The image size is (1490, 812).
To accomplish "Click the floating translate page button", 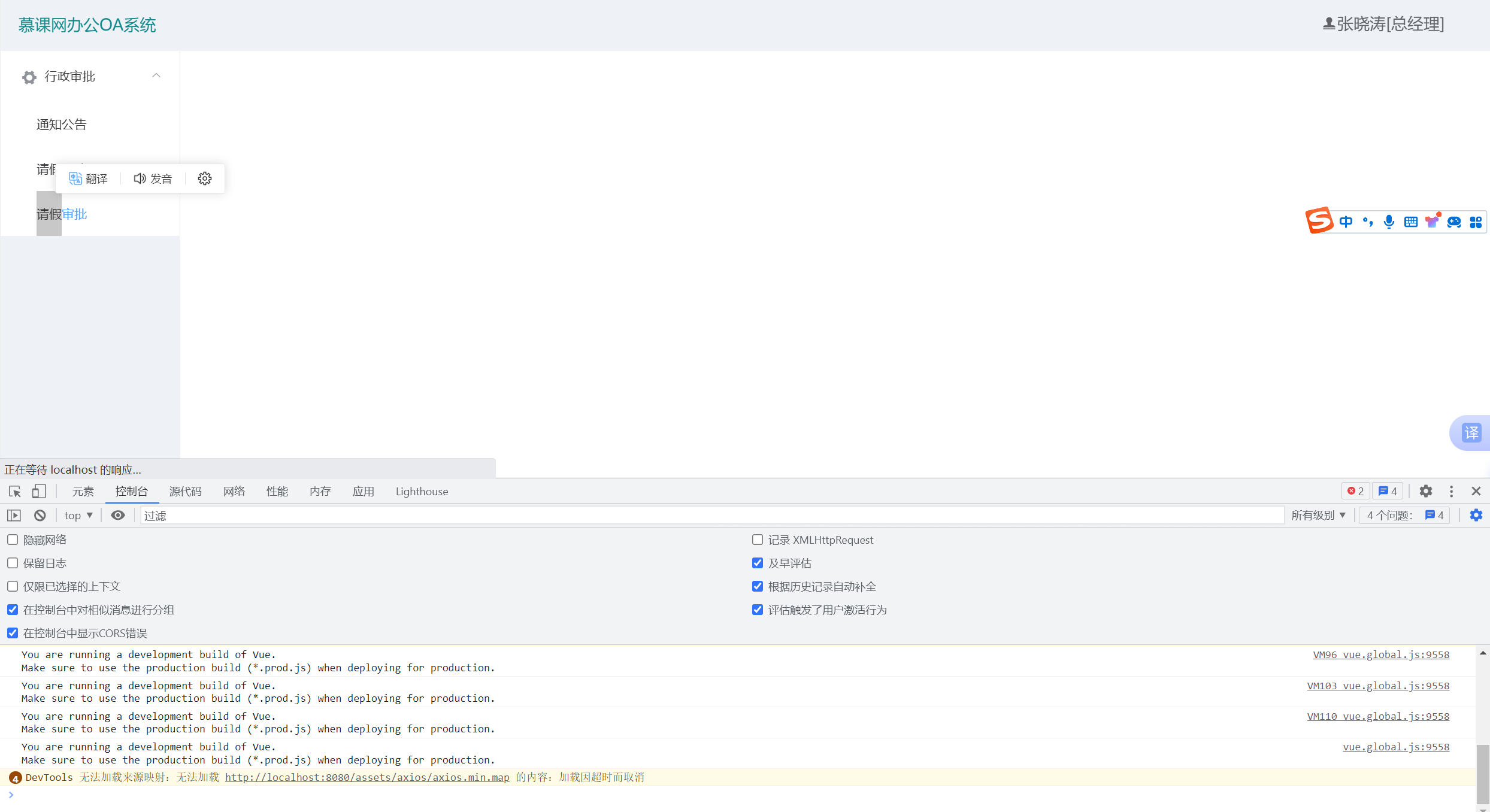I will [1471, 432].
